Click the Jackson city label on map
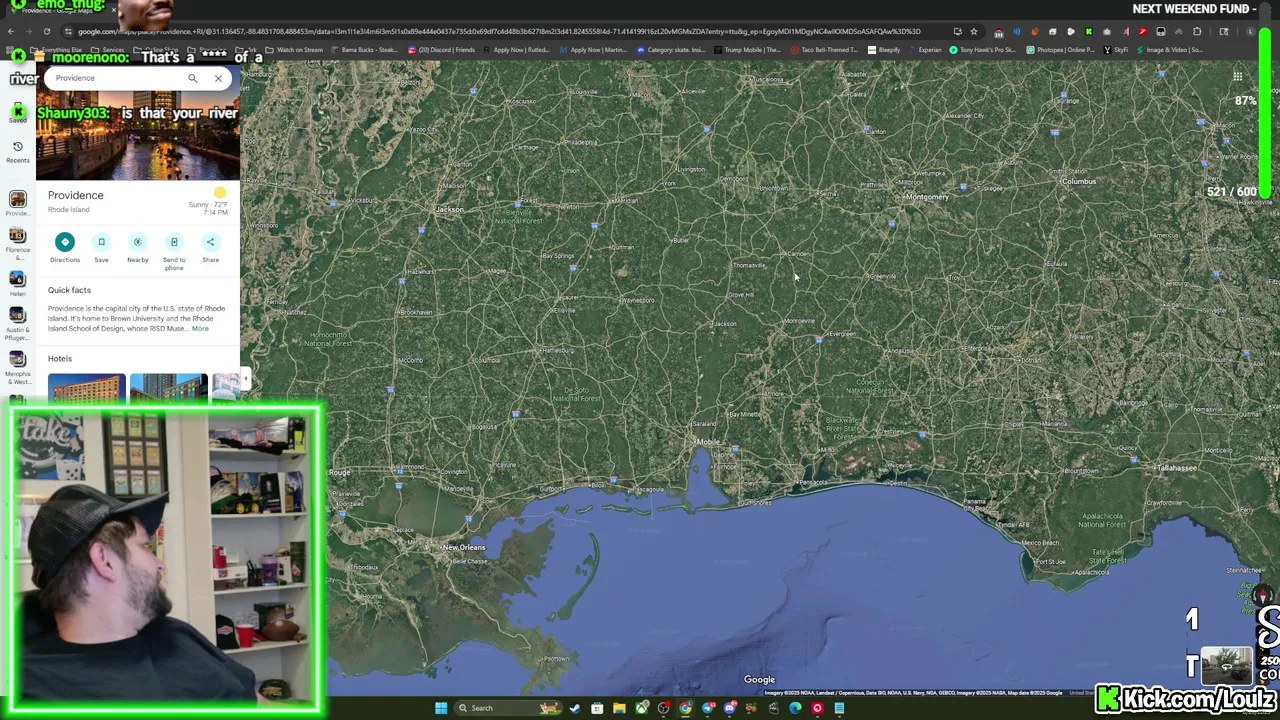The image size is (1280, 720). 450,210
